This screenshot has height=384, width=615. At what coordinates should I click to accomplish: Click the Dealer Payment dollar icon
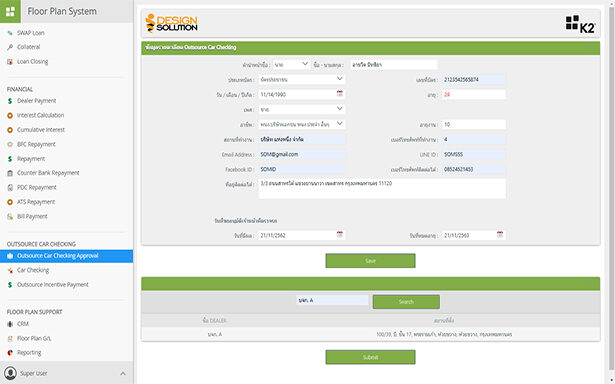click(10, 101)
